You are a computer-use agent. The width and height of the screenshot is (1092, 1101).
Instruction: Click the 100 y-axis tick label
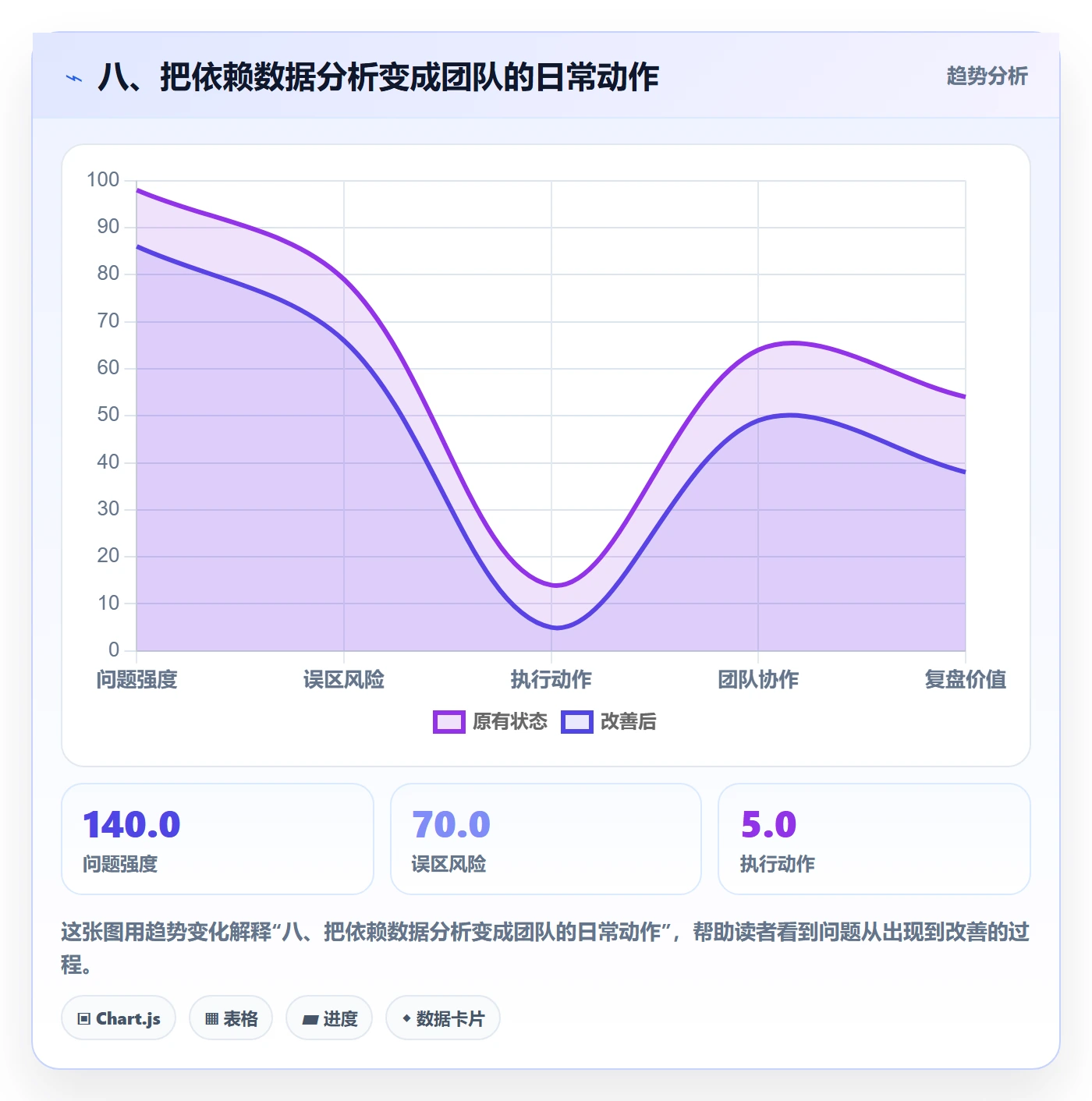103,180
